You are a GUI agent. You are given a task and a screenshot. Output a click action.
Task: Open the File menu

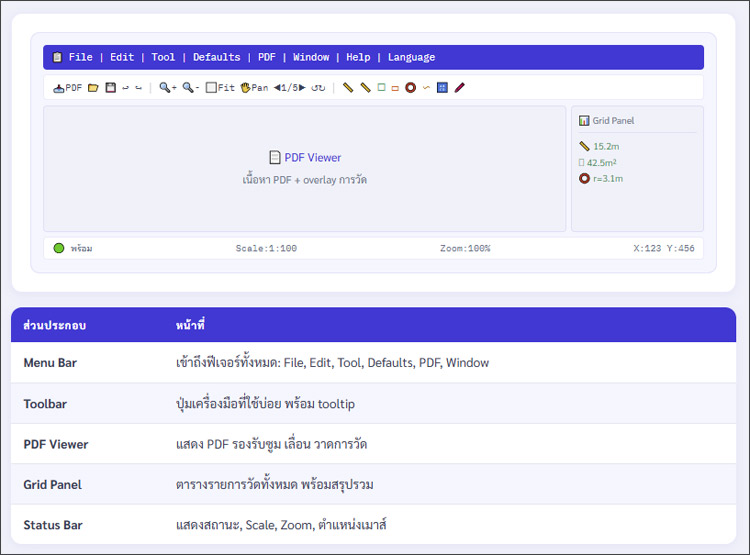[80, 57]
